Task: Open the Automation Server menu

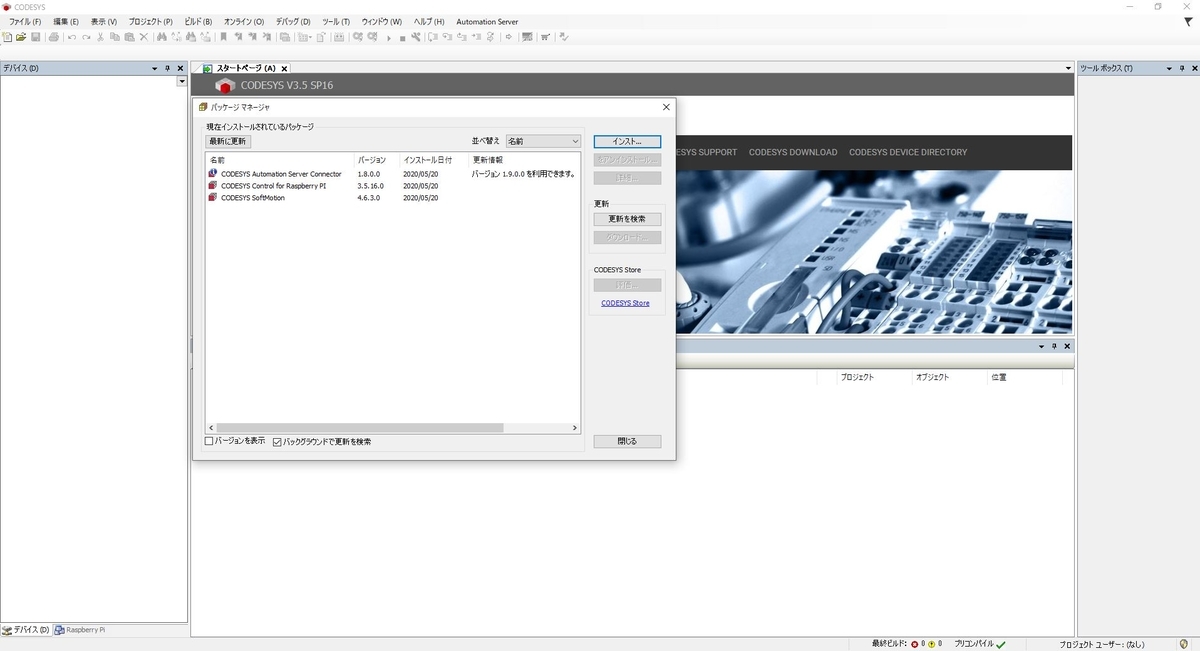Action: (x=487, y=21)
